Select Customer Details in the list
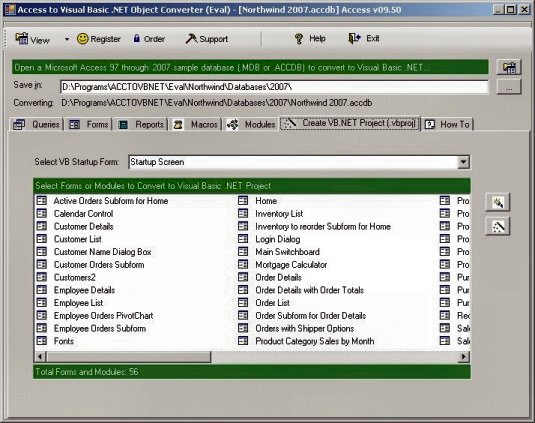535x423 pixels. point(84,227)
